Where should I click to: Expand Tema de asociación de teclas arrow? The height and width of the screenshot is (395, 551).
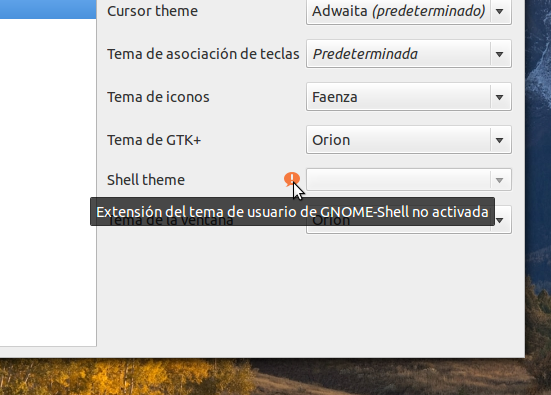(x=499, y=54)
